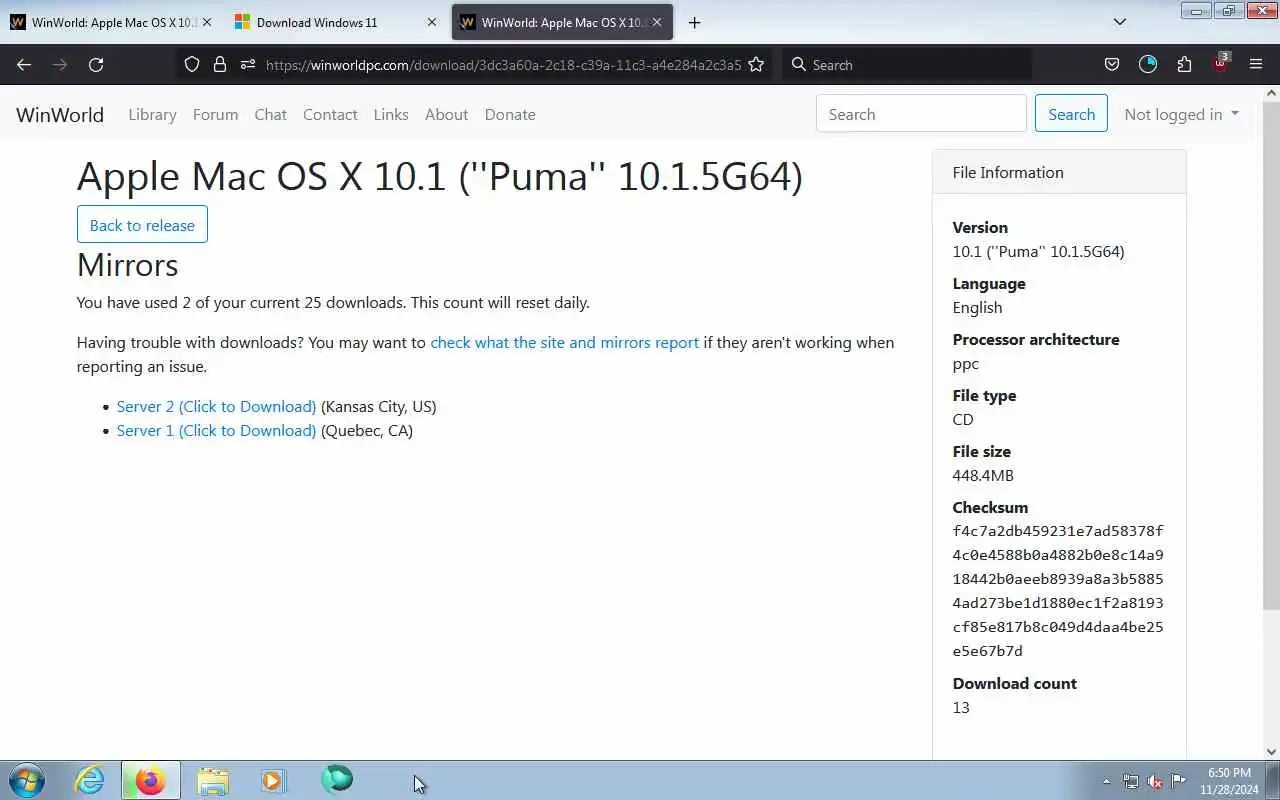The image size is (1280, 800).
Task: Click the checksum hash text
Action: pyautogui.click(x=1058, y=591)
